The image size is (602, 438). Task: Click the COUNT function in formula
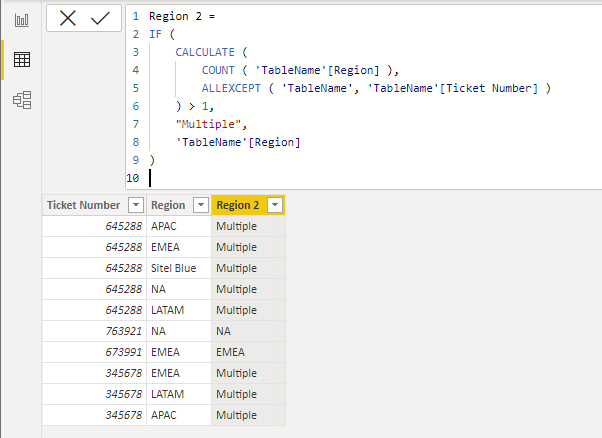click(218, 70)
